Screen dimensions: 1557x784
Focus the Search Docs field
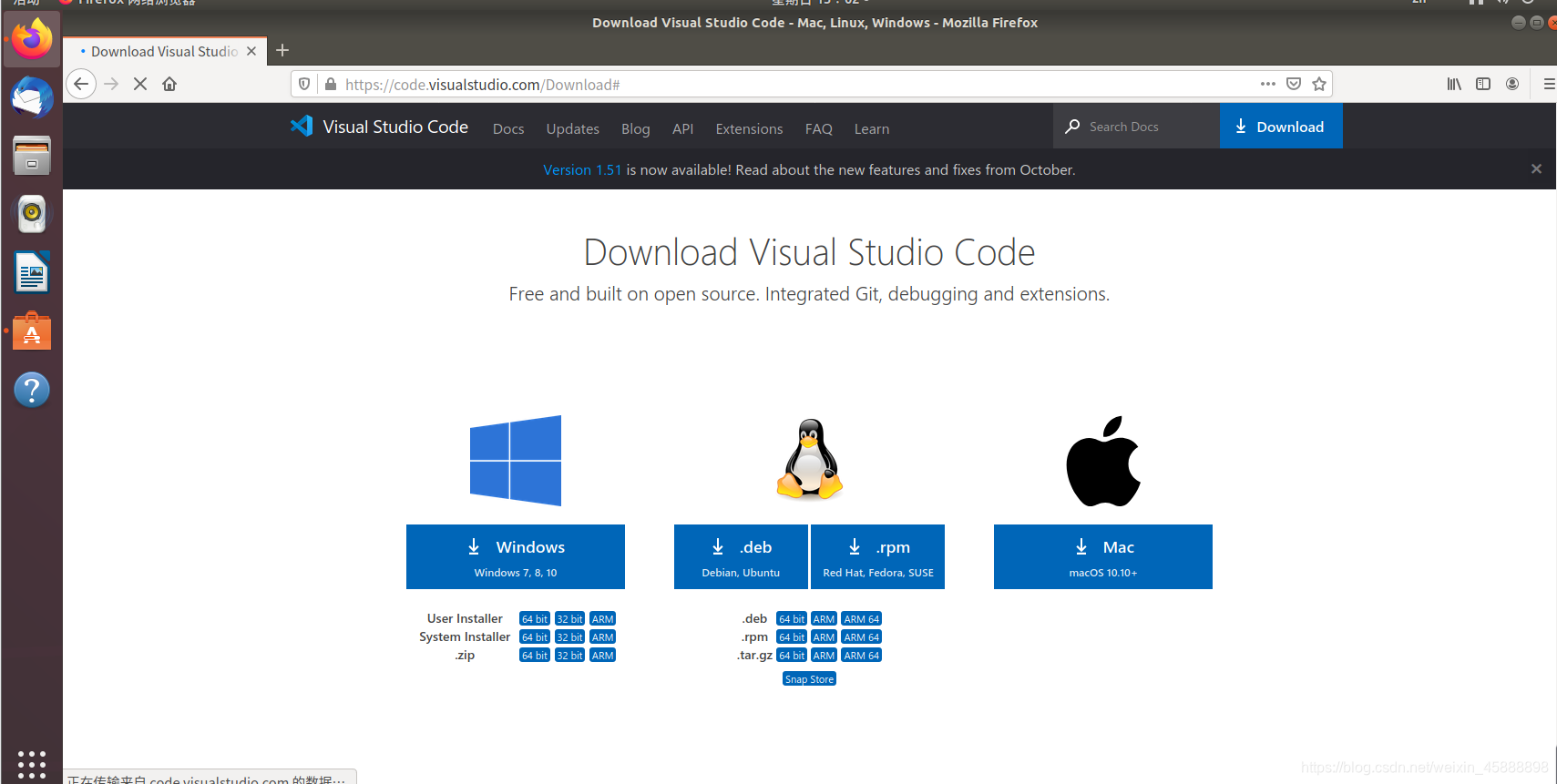1137,127
